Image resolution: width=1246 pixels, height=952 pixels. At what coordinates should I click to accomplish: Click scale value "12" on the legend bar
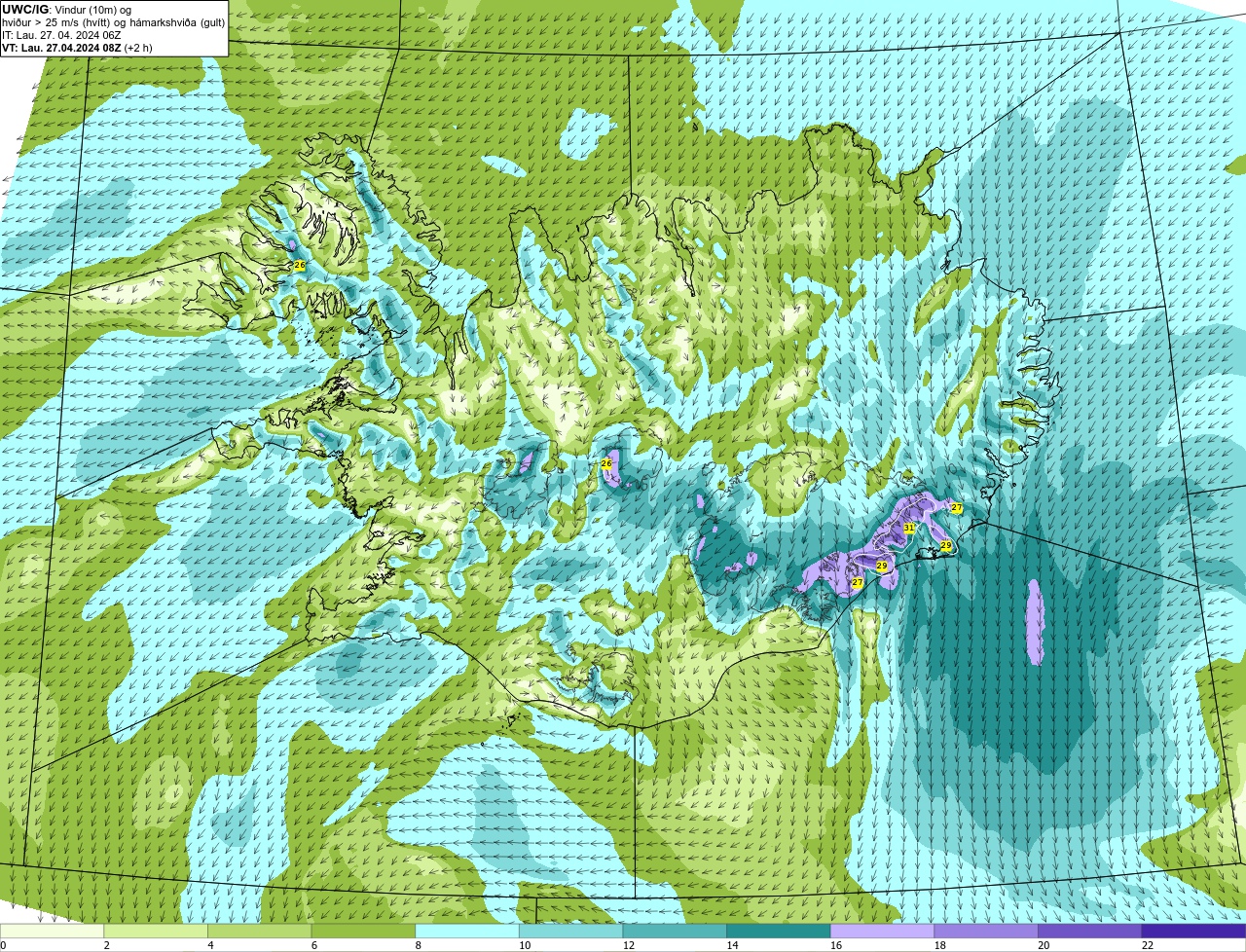(x=629, y=945)
